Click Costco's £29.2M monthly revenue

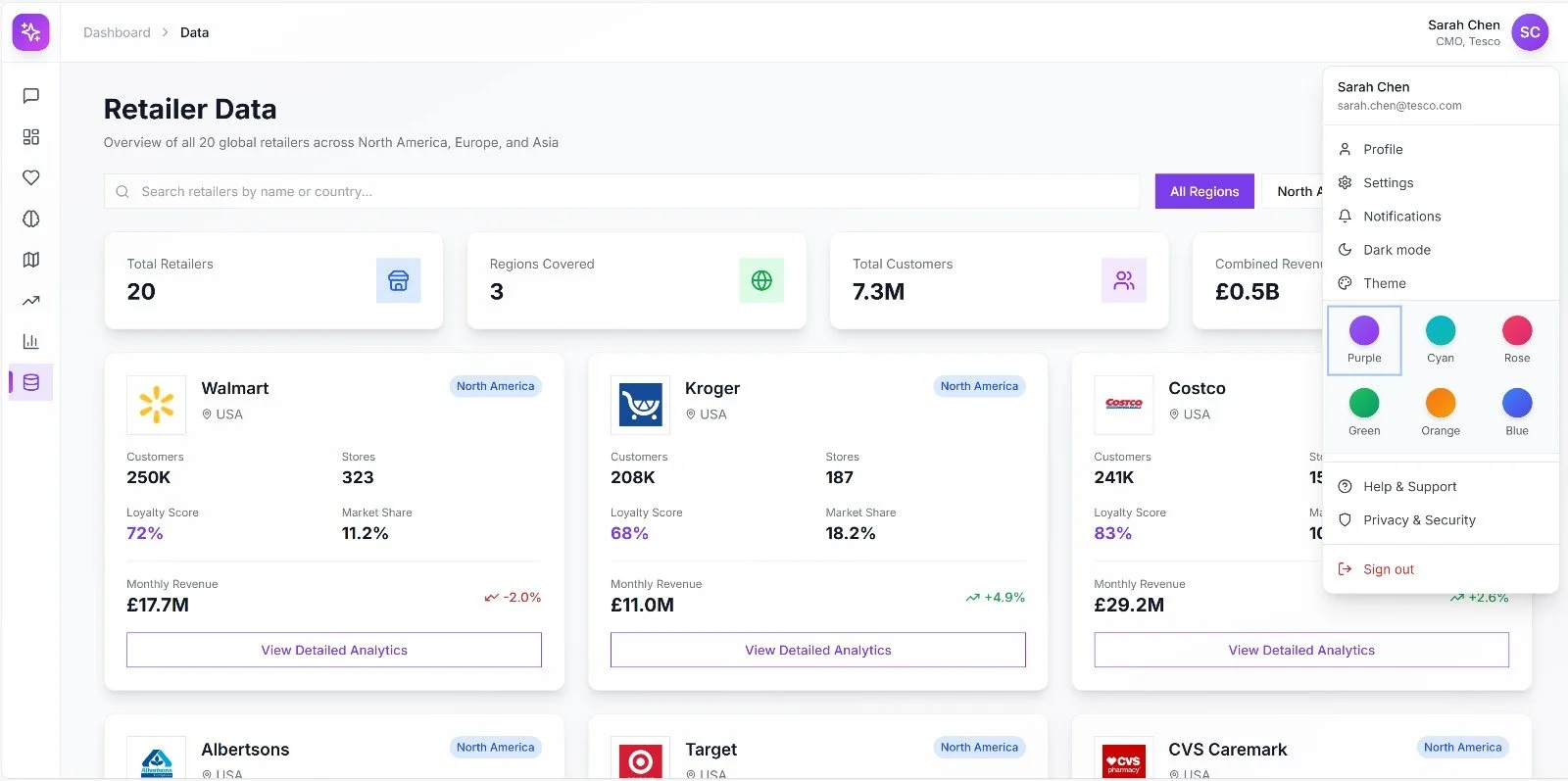coord(1129,605)
